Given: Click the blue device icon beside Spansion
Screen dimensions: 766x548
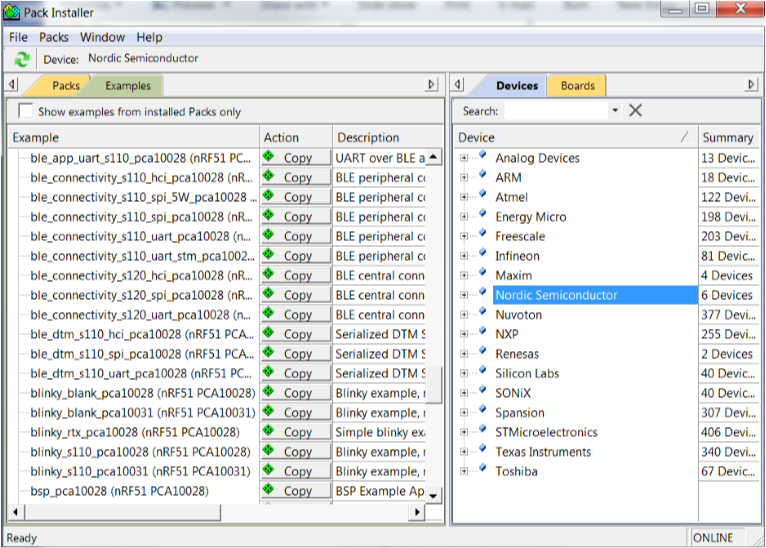Looking at the screenshot, I should click(483, 409).
